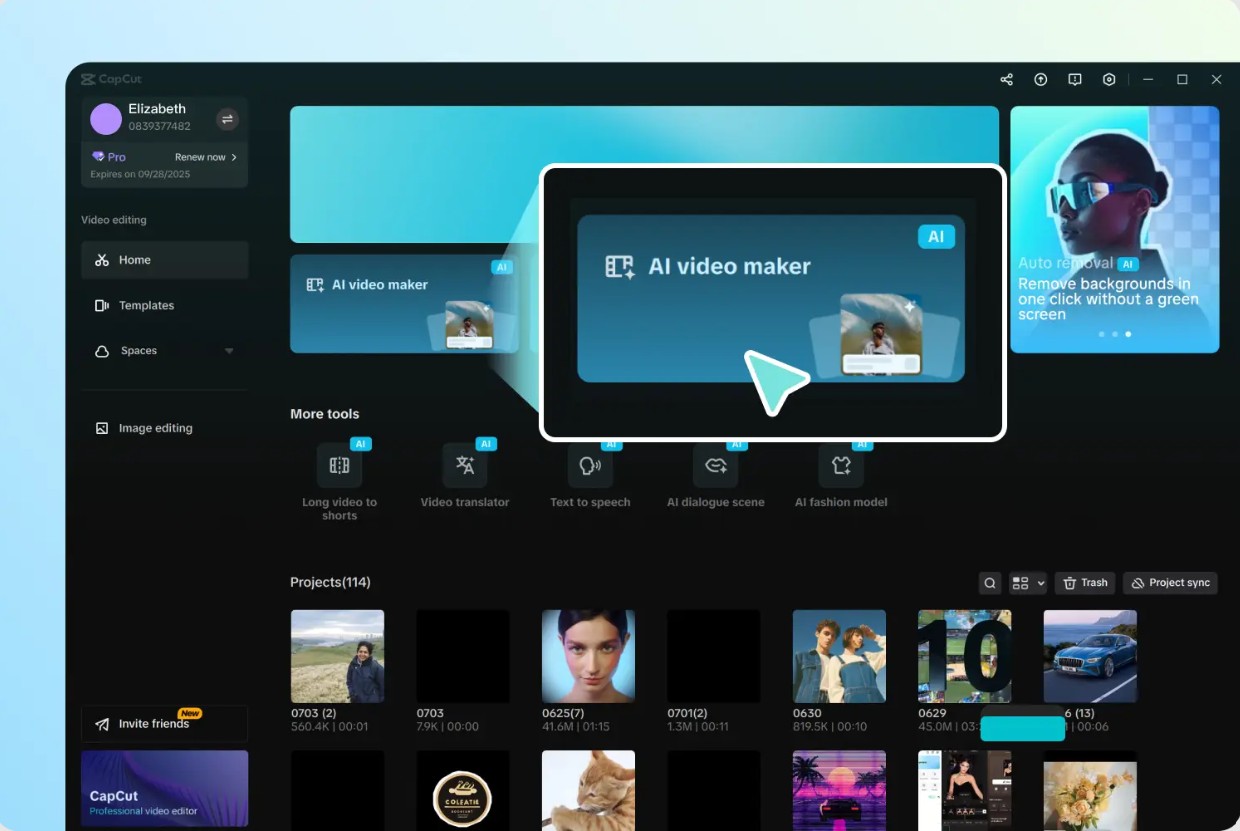
Task: Select the AI dialogue scene tool
Action: click(x=716, y=466)
